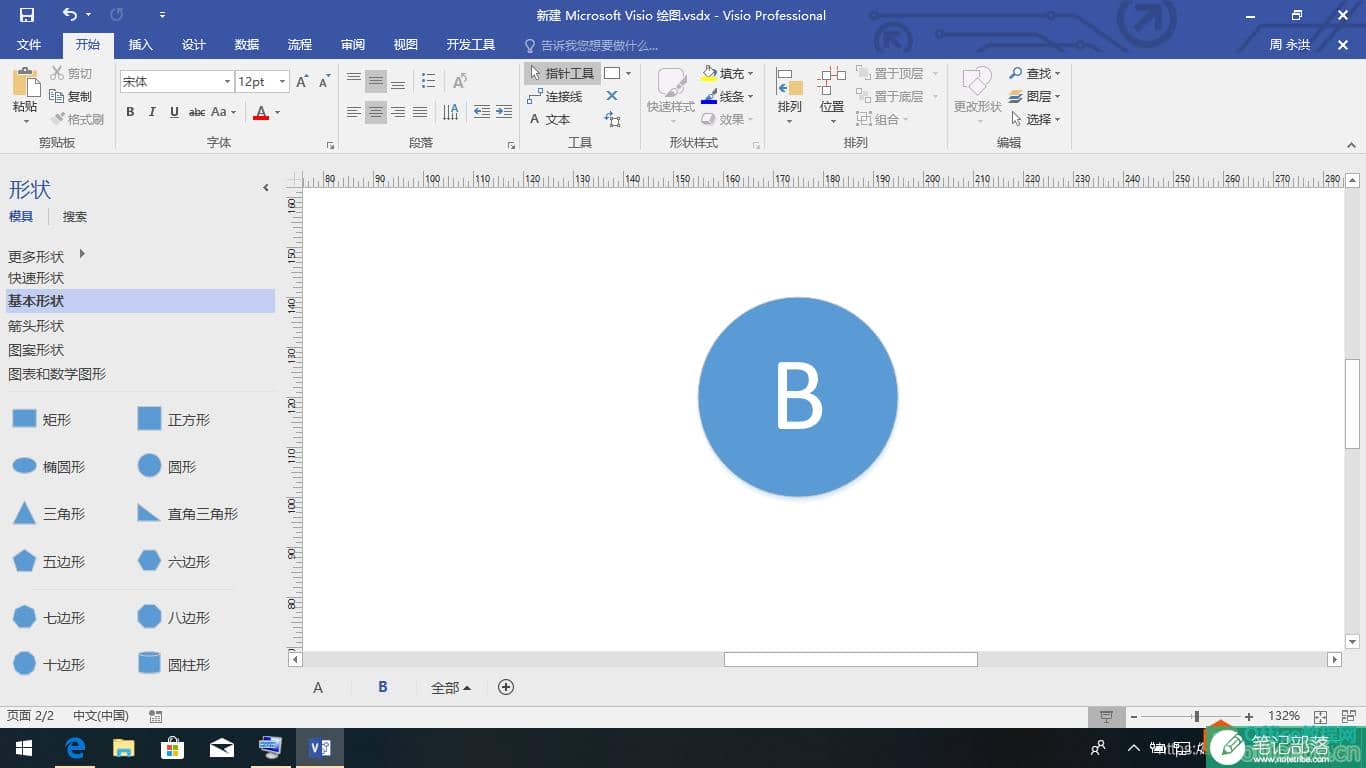
Task: Open the font color dropdown arrow
Action: pyautogui.click(x=278, y=112)
